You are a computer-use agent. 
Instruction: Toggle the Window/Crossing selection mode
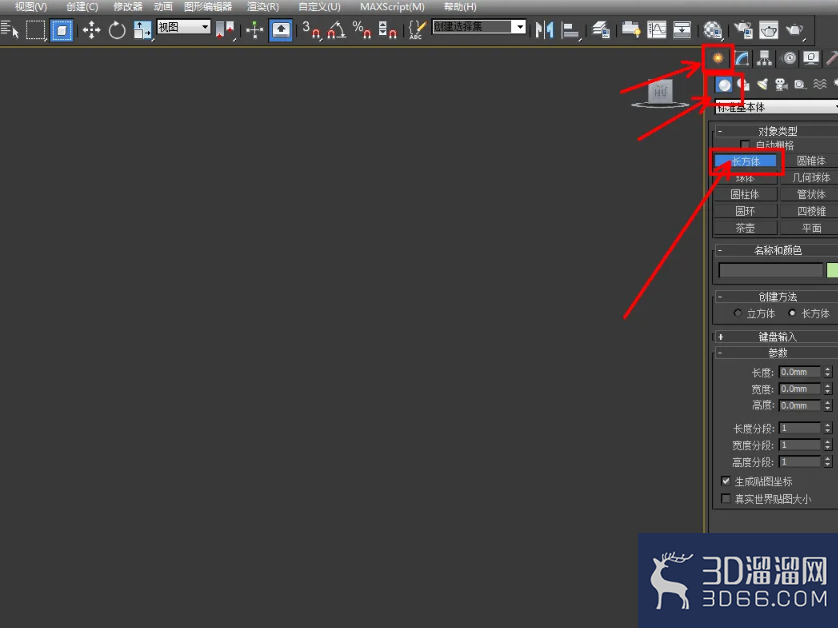pyautogui.click(x=61, y=30)
